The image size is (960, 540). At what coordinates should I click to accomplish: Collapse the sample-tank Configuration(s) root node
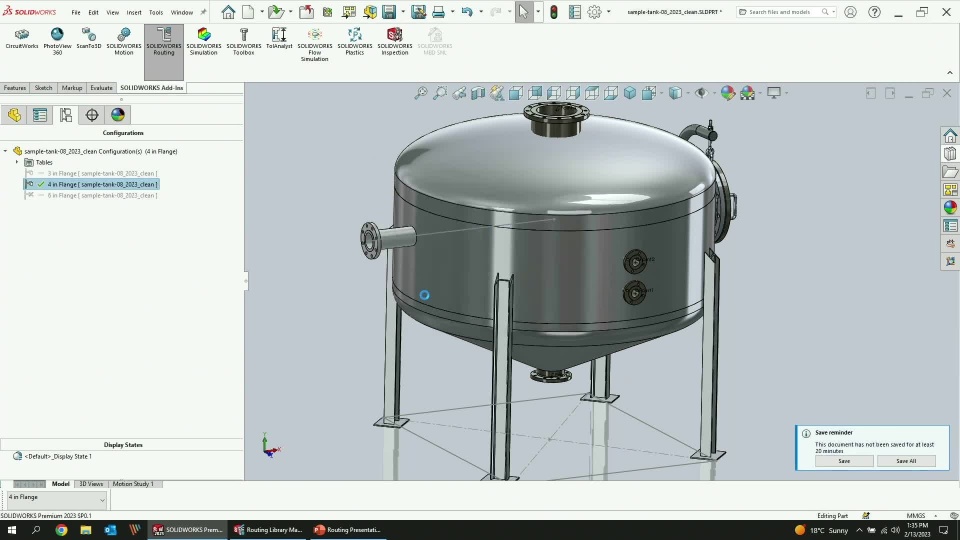tap(6, 151)
